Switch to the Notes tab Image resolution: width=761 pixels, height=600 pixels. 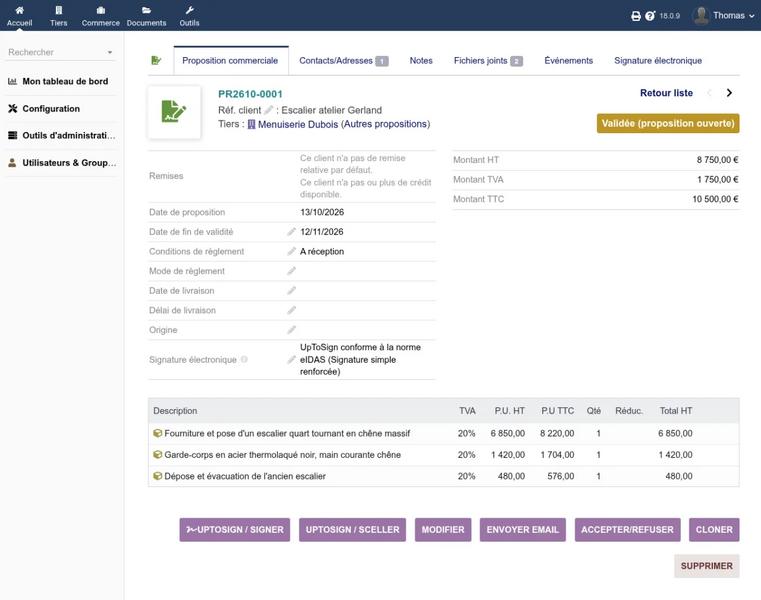[421, 61]
